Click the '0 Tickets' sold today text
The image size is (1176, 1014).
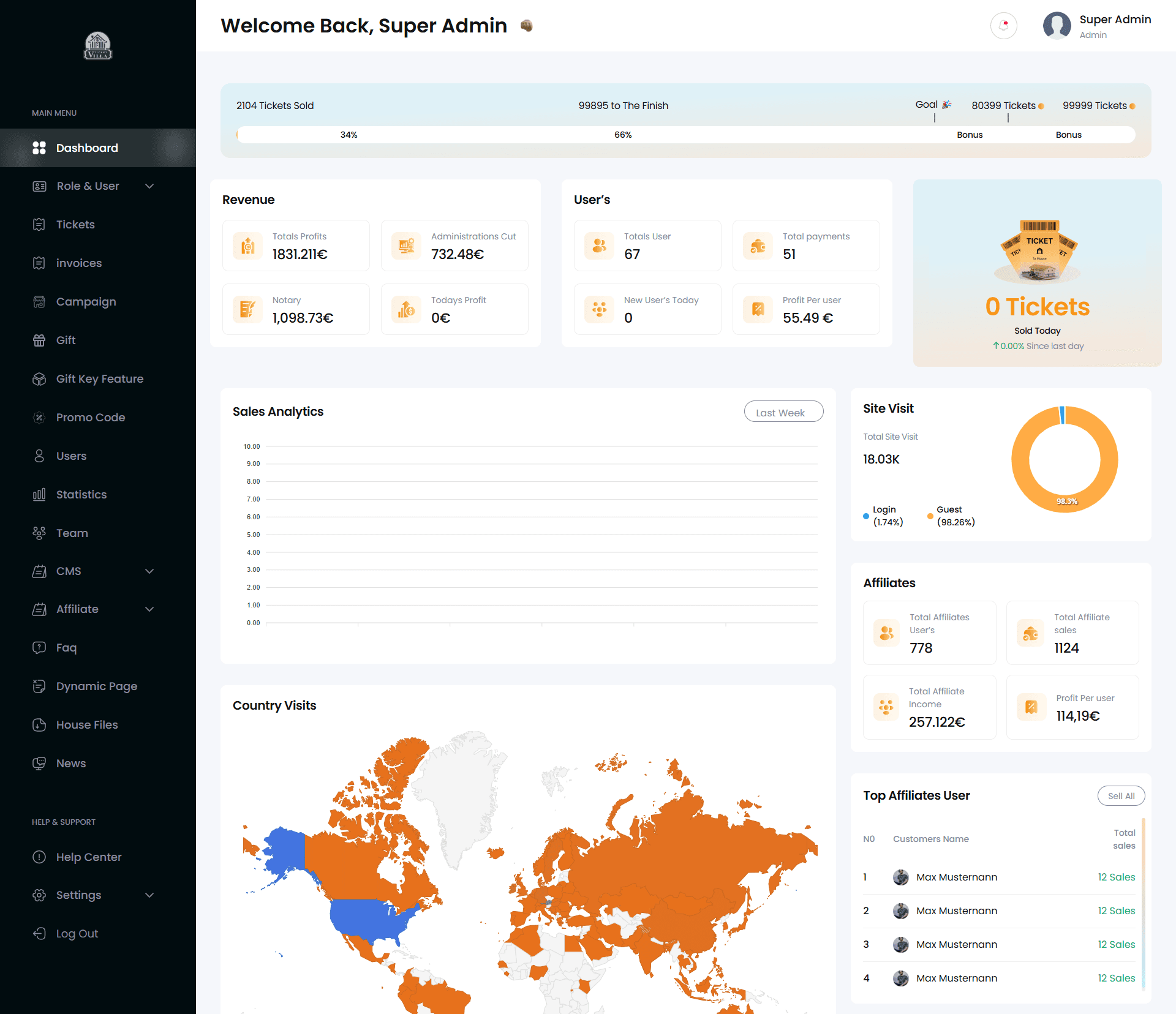coord(1038,307)
